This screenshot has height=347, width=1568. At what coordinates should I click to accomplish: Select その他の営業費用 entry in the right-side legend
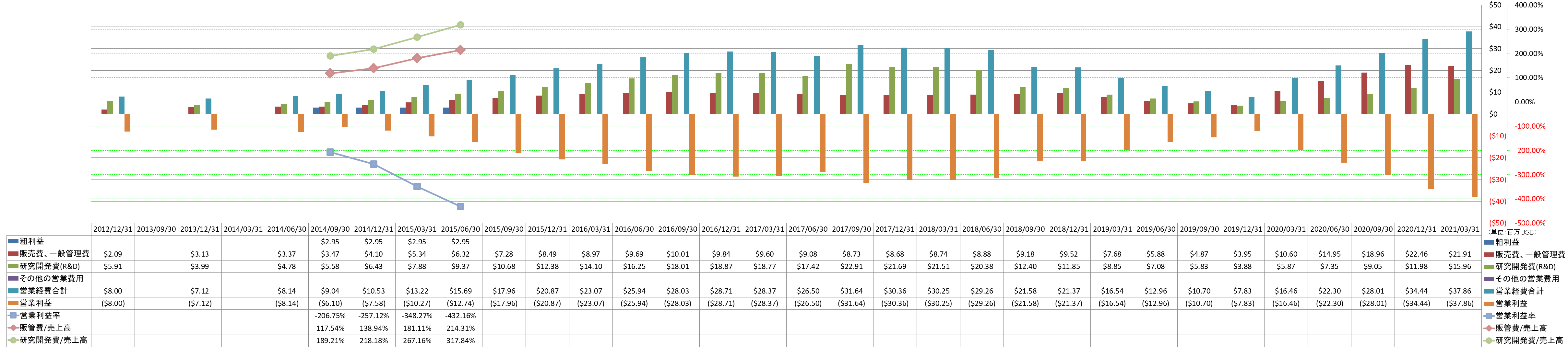[1521, 278]
